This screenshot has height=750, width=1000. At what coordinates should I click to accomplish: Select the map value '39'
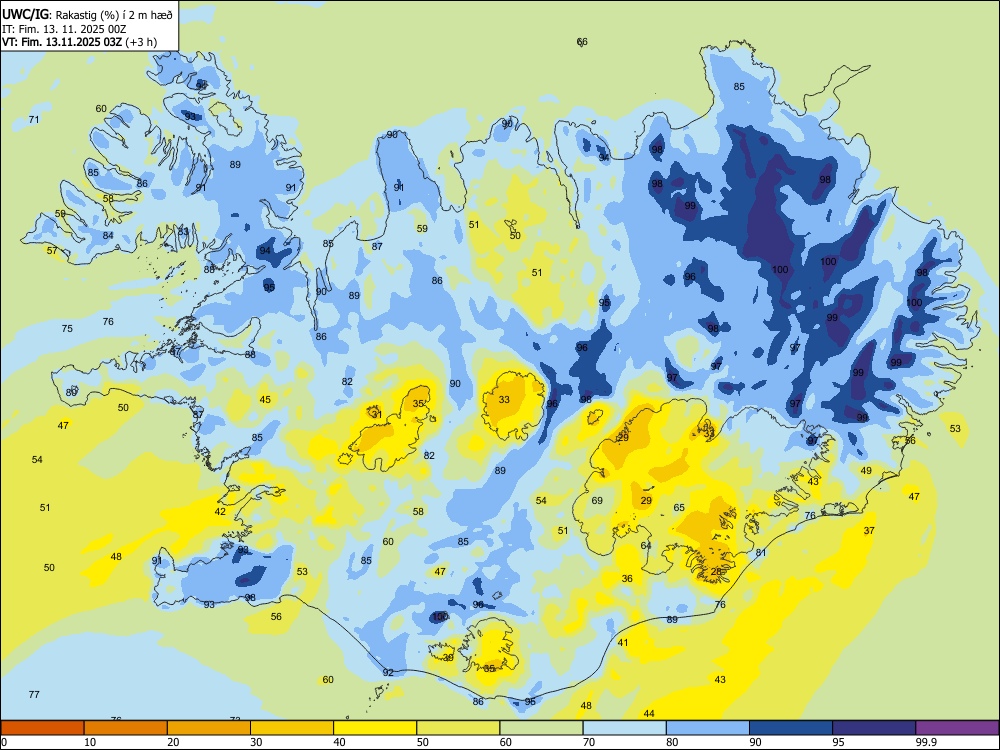click(448, 658)
